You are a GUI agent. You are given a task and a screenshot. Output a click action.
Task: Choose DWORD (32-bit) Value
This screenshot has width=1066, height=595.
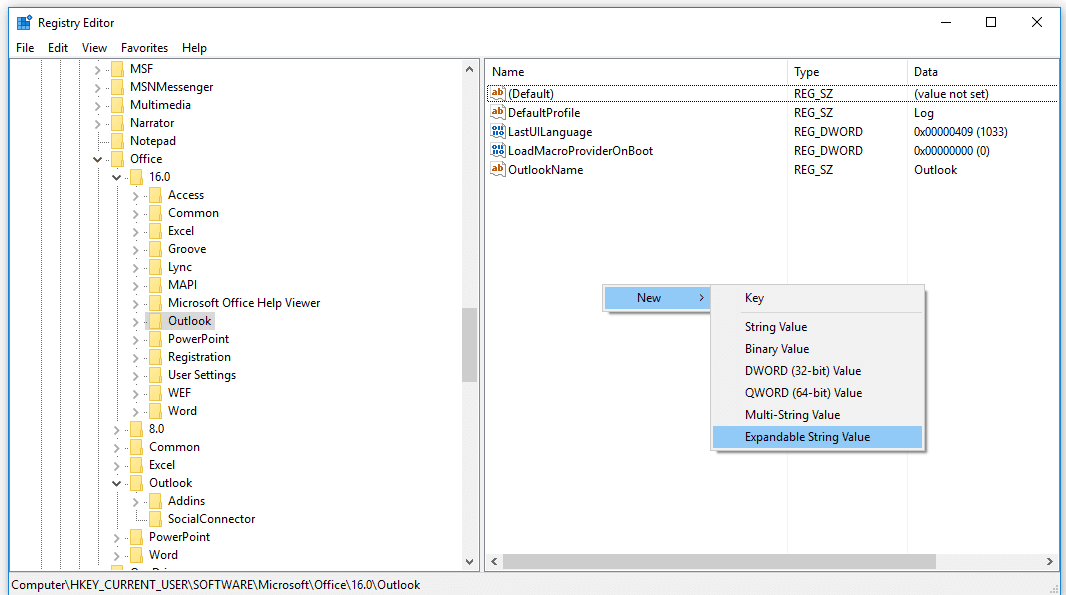pyautogui.click(x=817, y=371)
